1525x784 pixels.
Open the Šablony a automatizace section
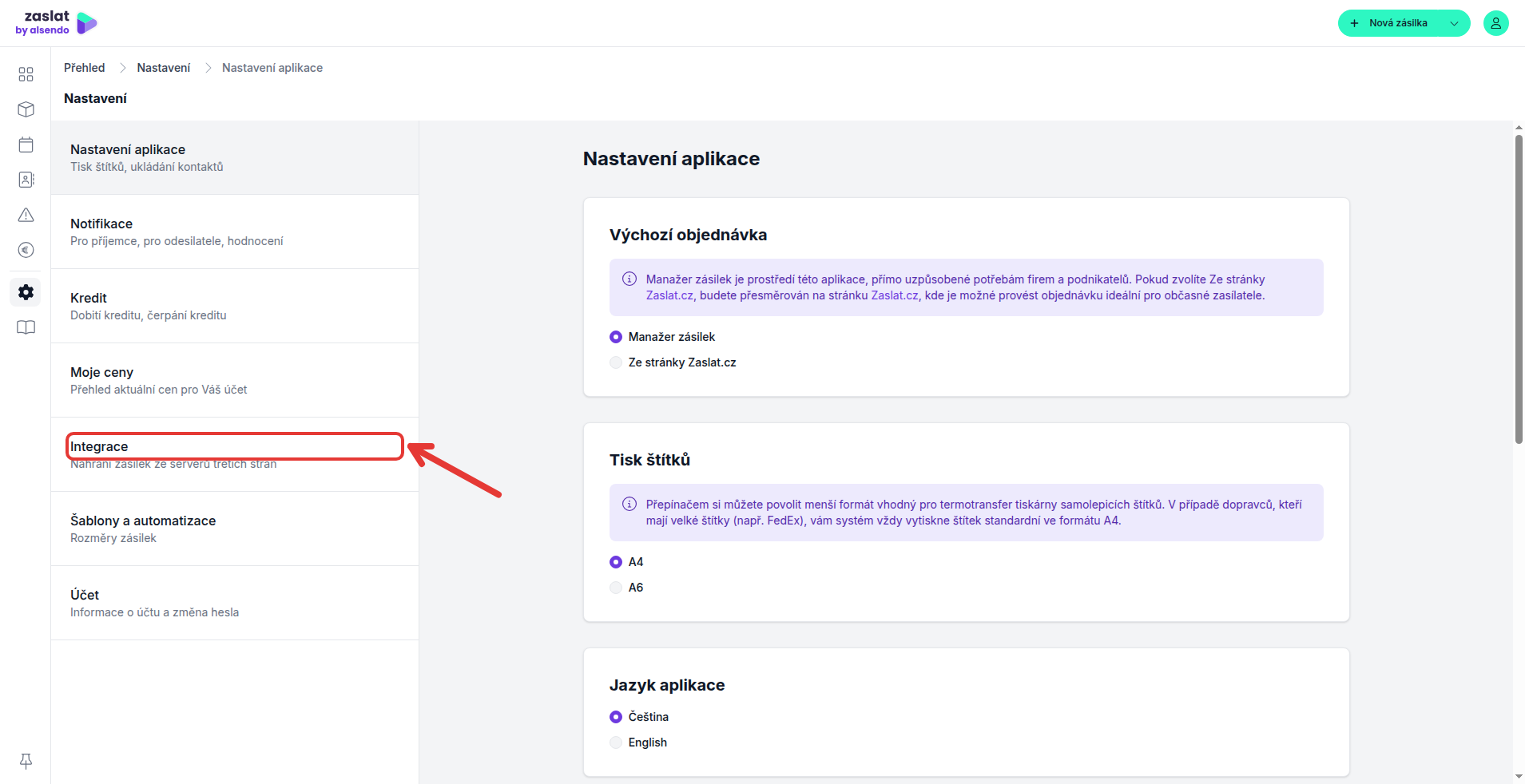[x=235, y=529]
